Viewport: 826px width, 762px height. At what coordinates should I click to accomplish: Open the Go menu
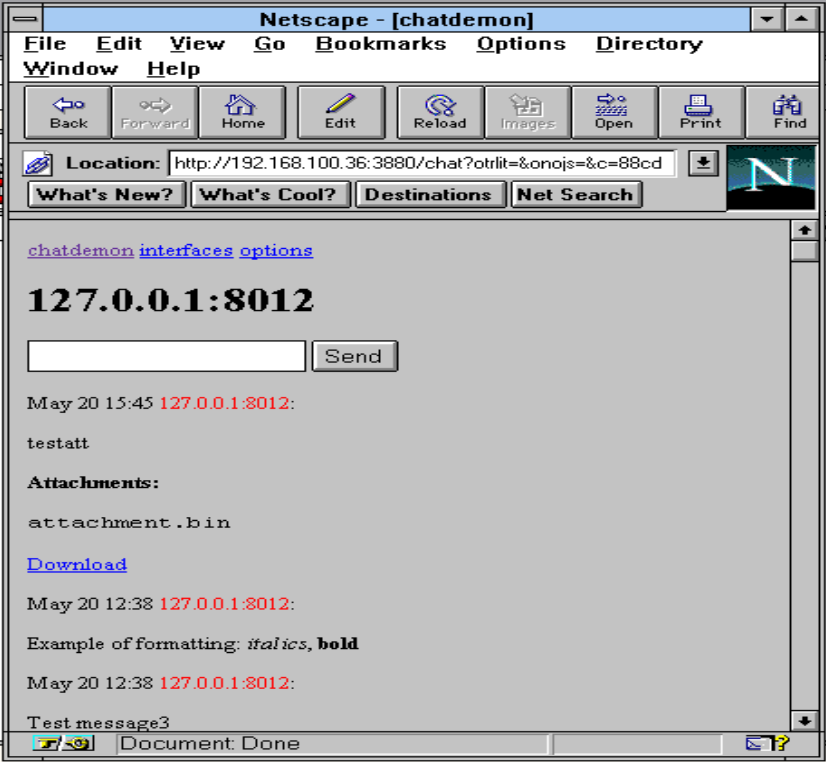269,43
